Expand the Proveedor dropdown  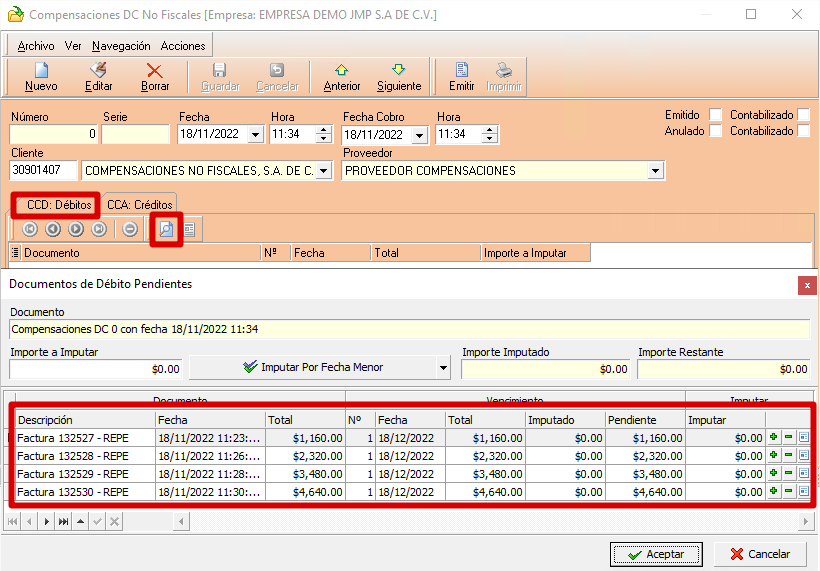pyautogui.click(x=655, y=171)
